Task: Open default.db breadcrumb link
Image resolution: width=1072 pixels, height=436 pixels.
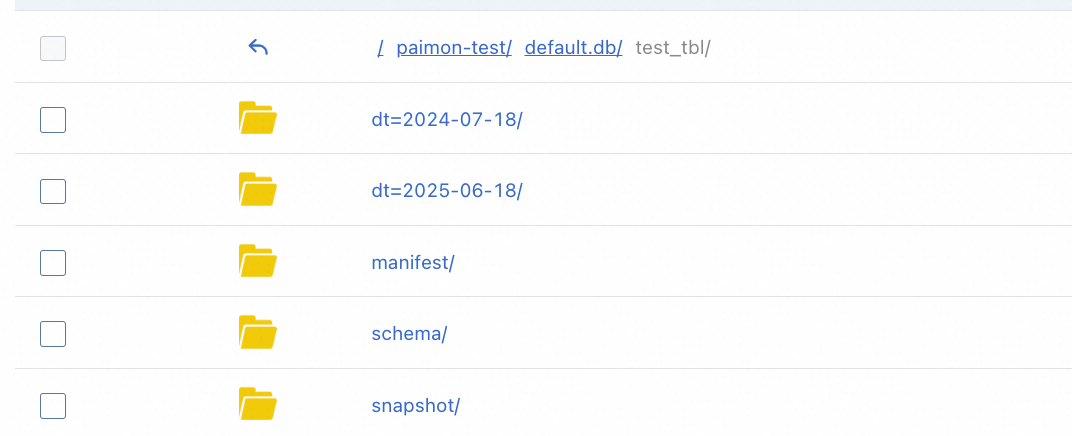Action: coord(573,48)
